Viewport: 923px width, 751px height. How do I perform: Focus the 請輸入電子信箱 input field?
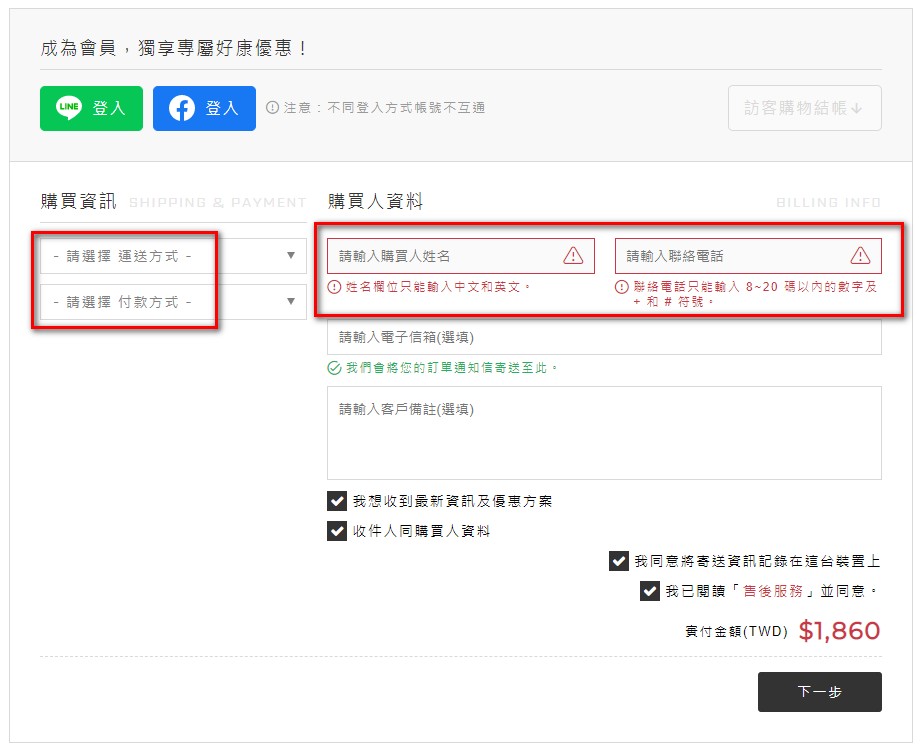coord(604,337)
